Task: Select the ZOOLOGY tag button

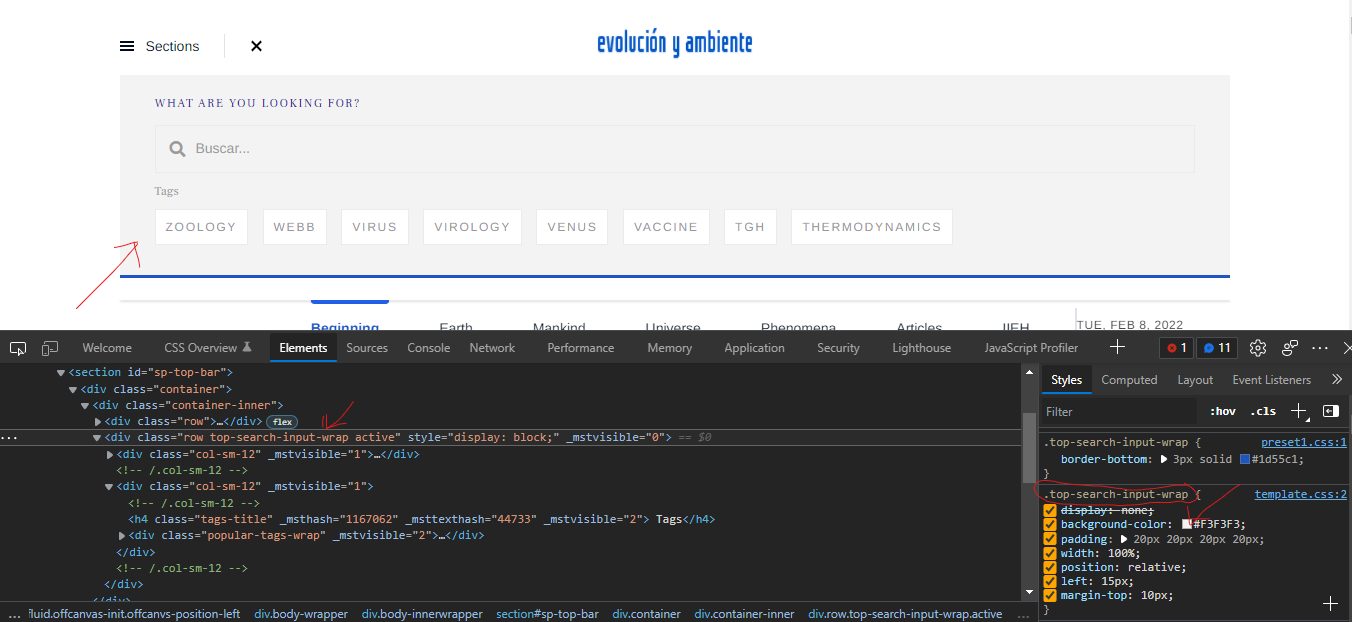Action: coord(201,226)
